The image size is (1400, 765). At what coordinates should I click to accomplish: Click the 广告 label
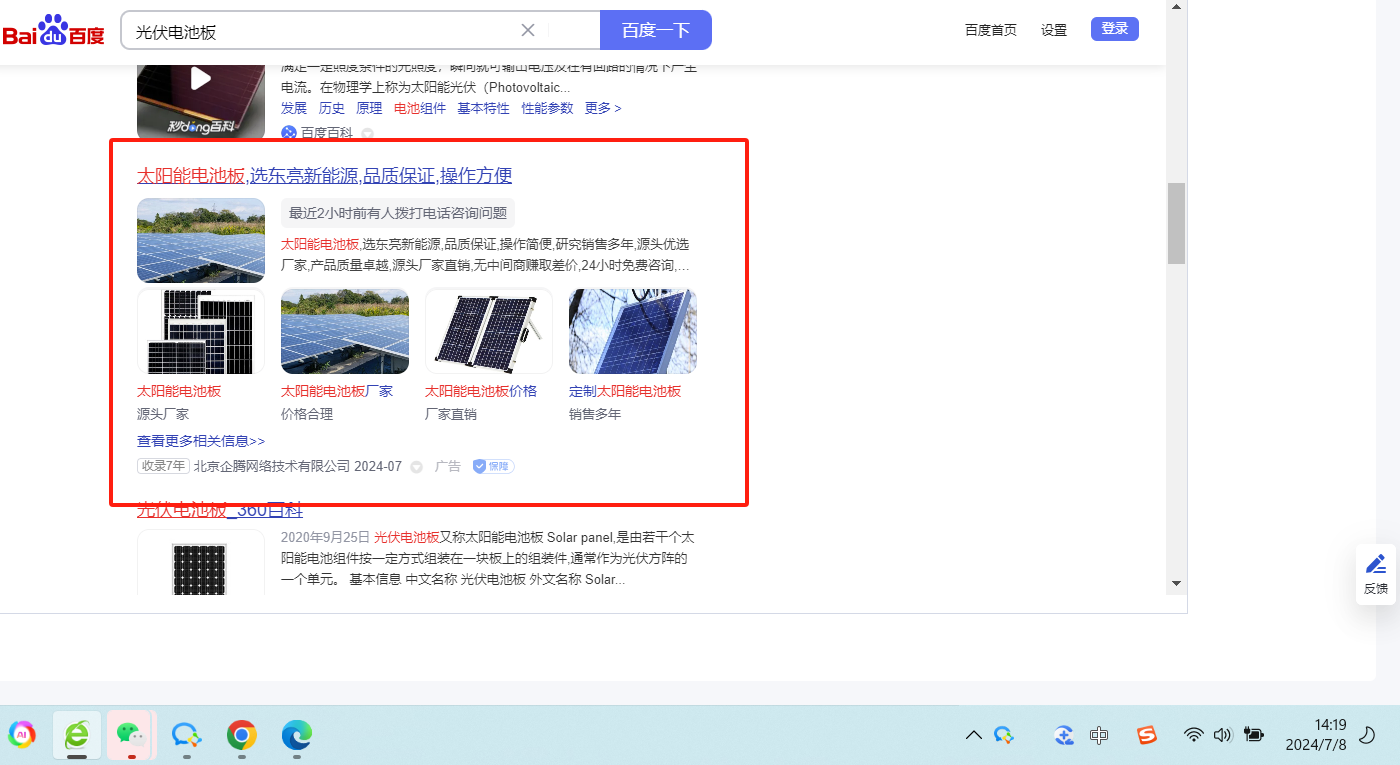point(448,466)
